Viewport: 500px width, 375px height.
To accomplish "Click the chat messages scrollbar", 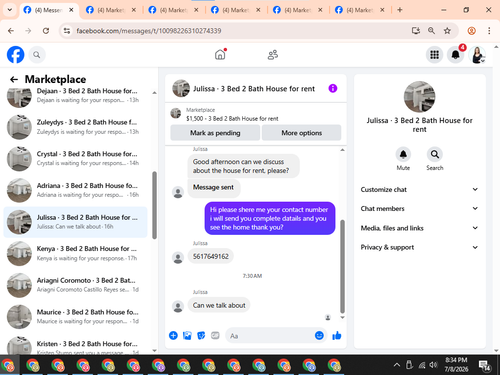I will click(x=342, y=266).
